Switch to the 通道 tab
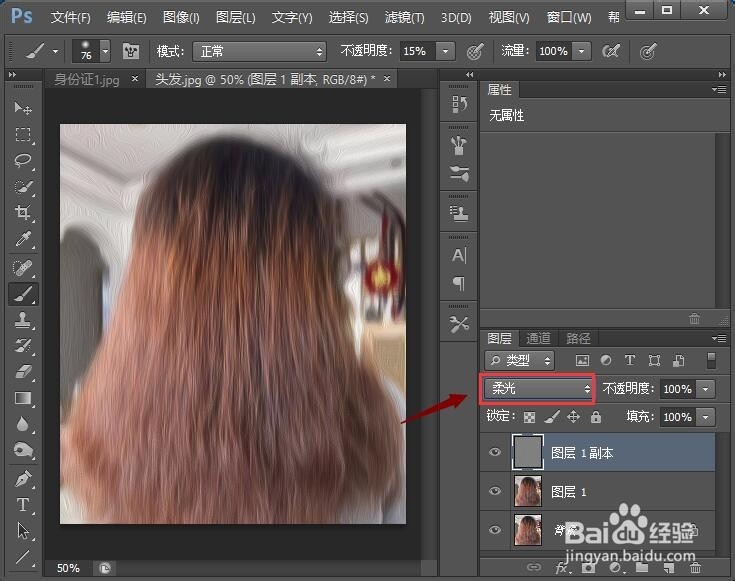This screenshot has width=735, height=581. coord(539,338)
